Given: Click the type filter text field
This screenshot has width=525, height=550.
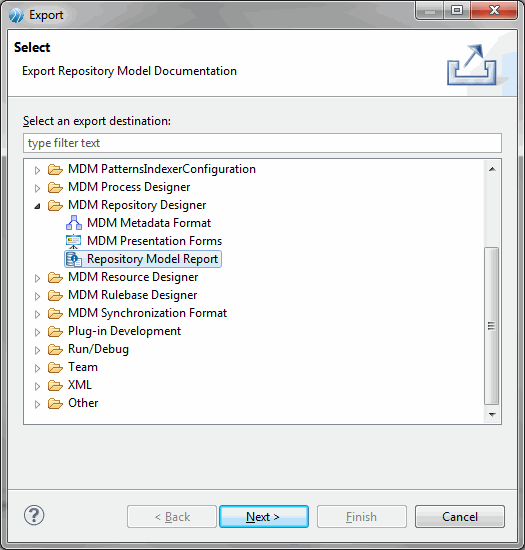Looking at the screenshot, I should (x=262, y=143).
